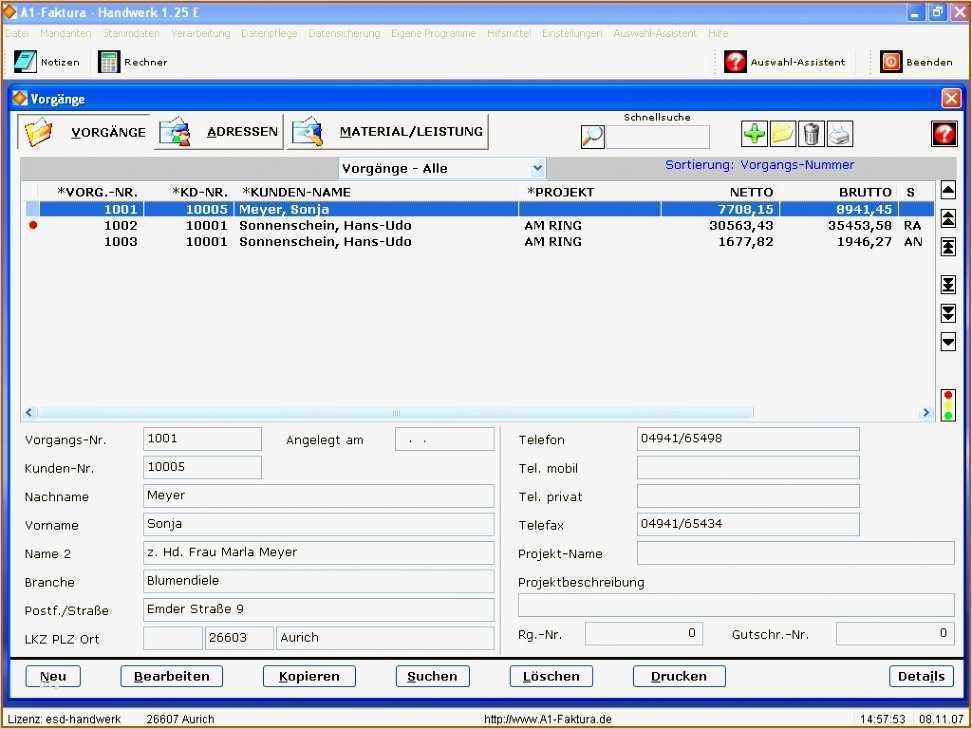Page down with double down arrow
The height and width of the screenshot is (729, 972).
[x=948, y=313]
